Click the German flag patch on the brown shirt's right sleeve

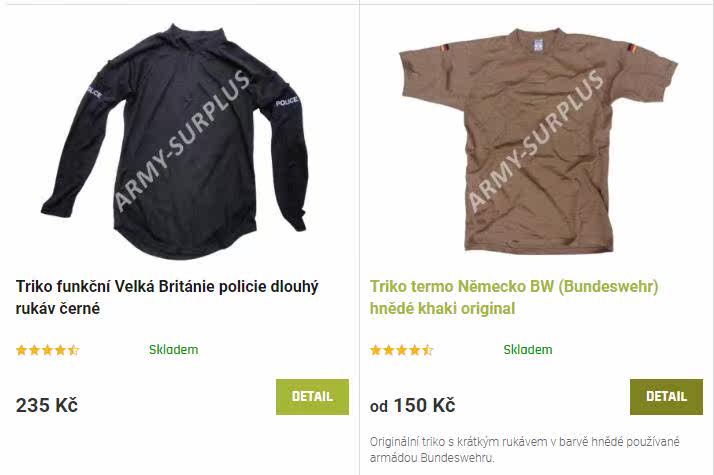coord(632,48)
